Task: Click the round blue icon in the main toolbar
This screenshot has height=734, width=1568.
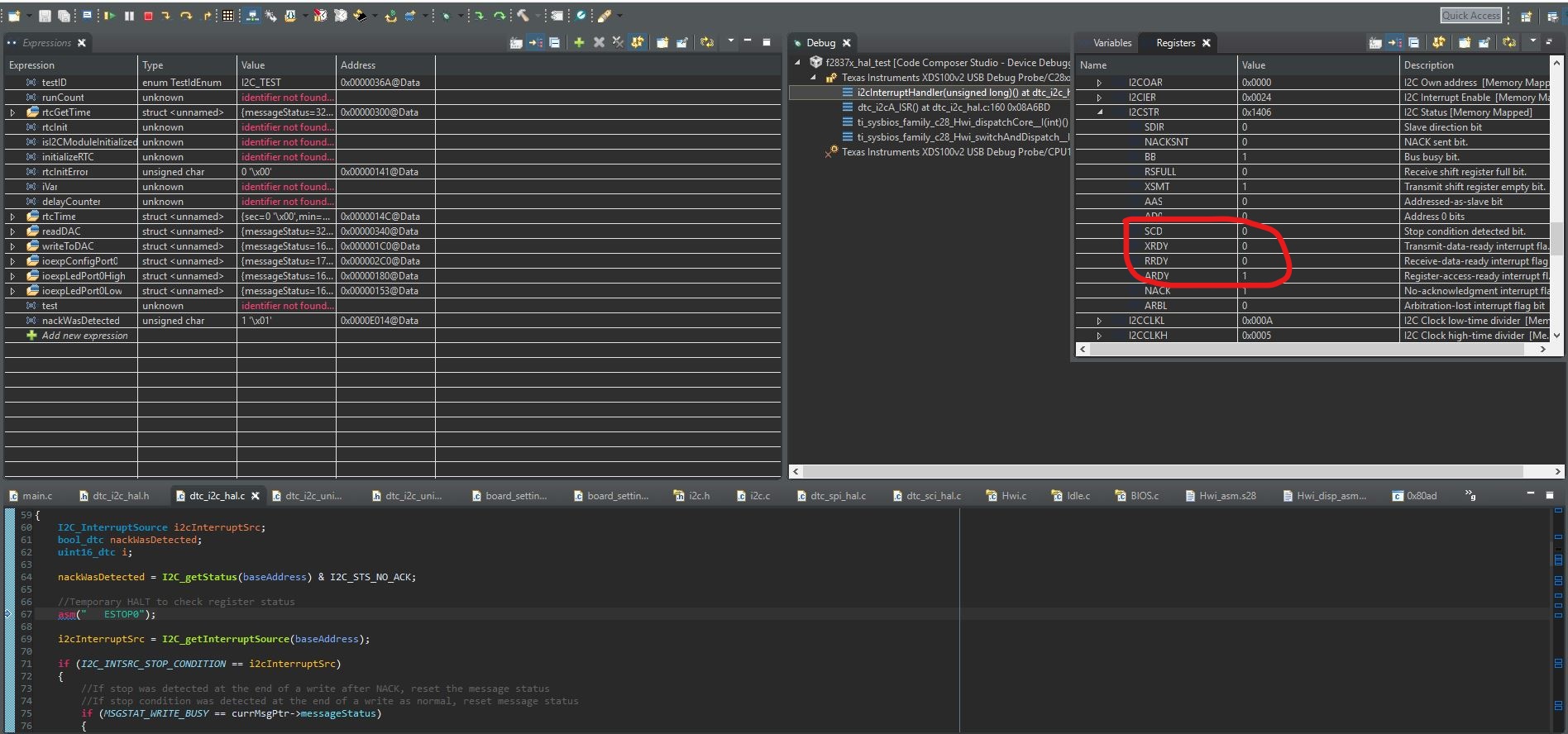Action: pyautogui.click(x=581, y=16)
